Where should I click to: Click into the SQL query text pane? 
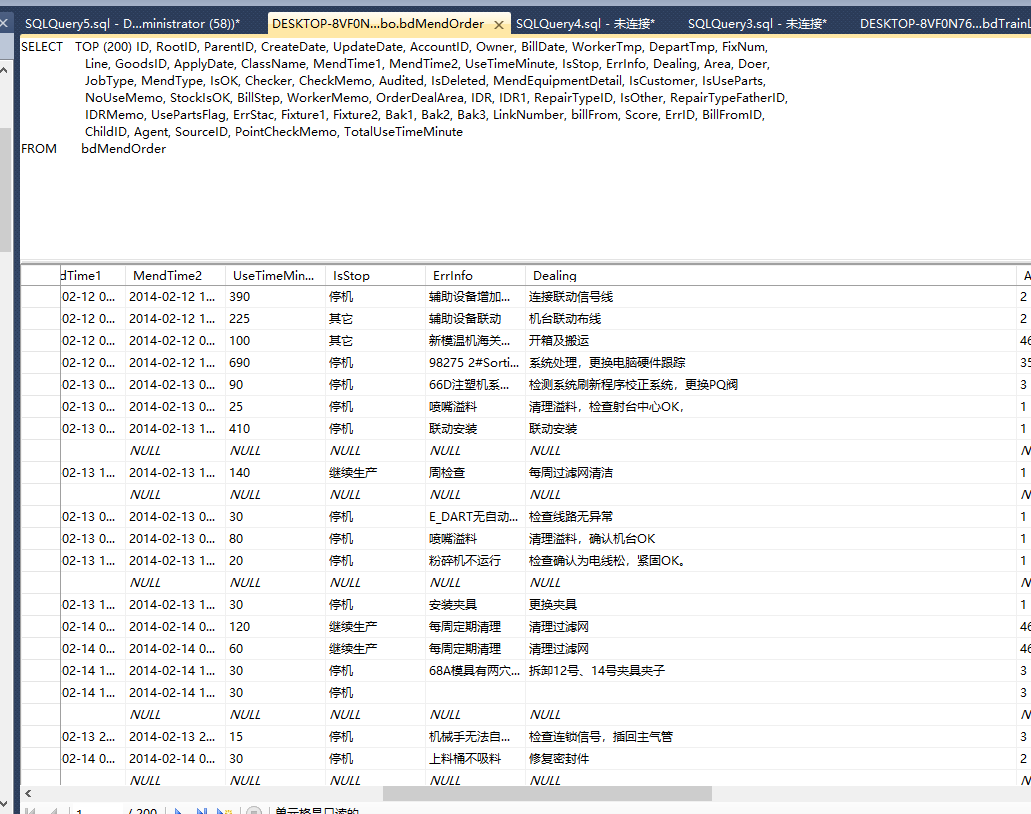click(x=500, y=200)
